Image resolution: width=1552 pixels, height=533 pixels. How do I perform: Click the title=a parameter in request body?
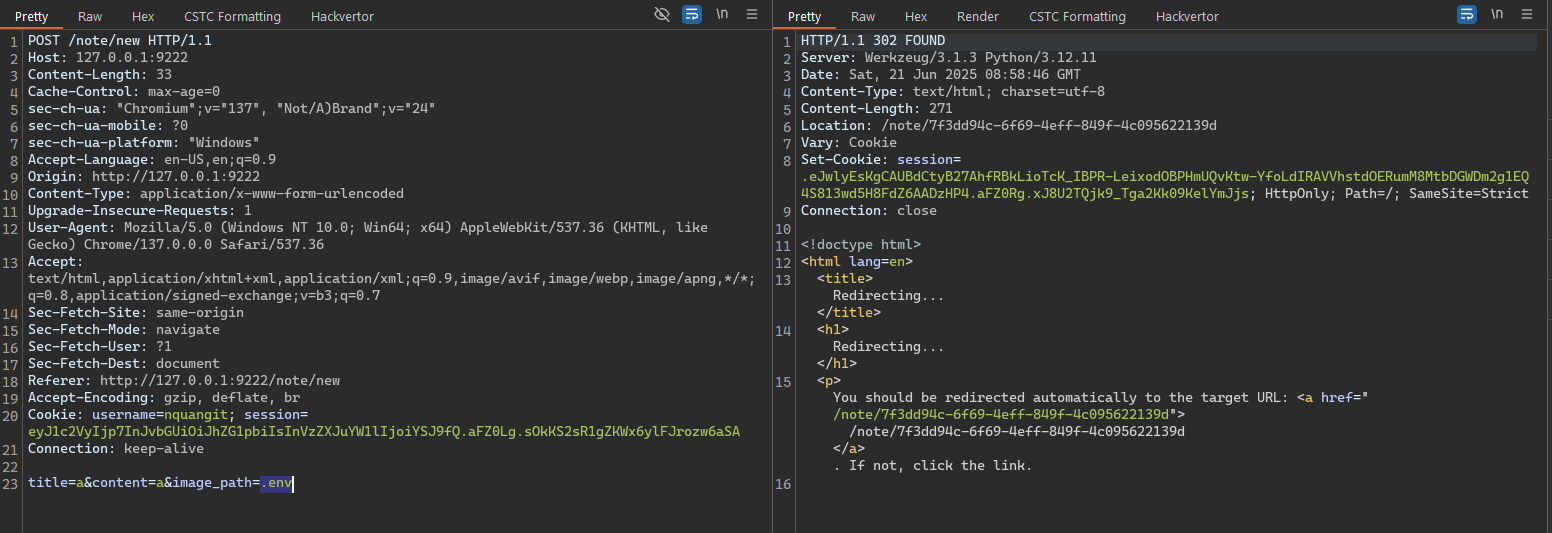pos(56,484)
